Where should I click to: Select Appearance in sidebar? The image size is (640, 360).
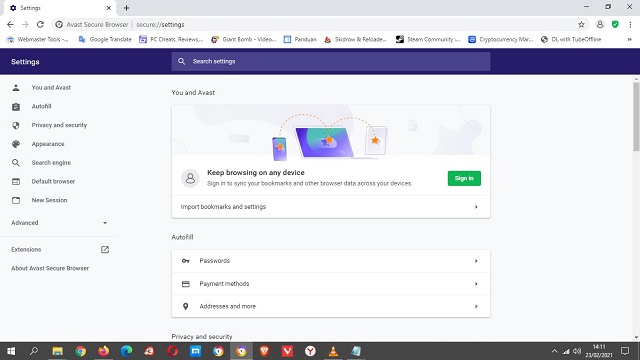48,144
